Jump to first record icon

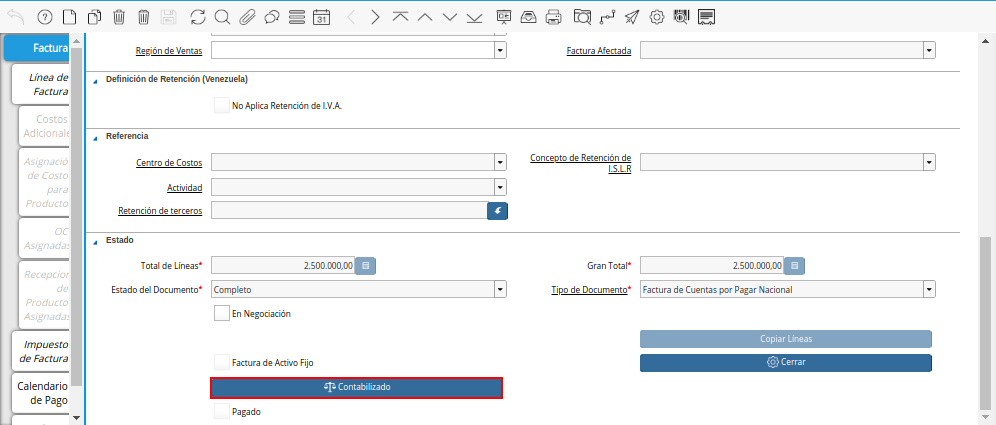pos(400,17)
